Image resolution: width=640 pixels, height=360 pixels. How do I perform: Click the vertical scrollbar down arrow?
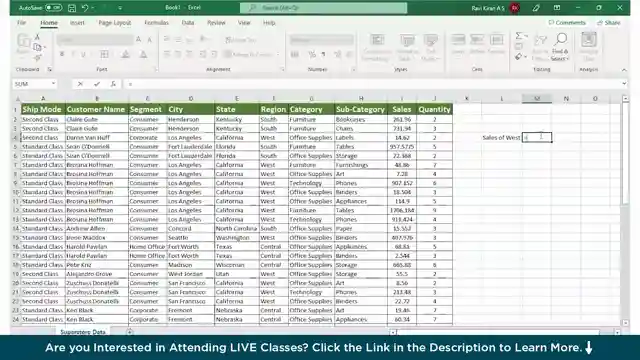tap(625, 322)
